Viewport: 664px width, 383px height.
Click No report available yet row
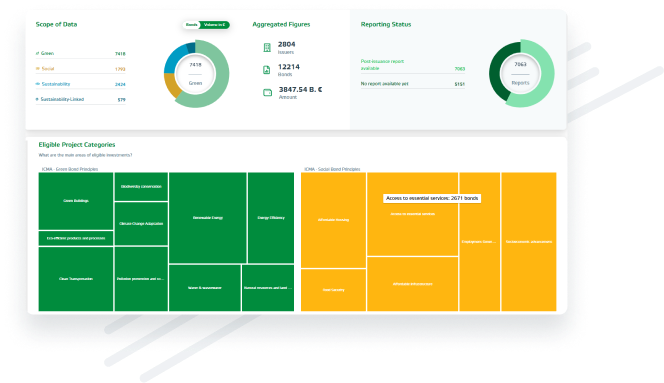pos(413,84)
